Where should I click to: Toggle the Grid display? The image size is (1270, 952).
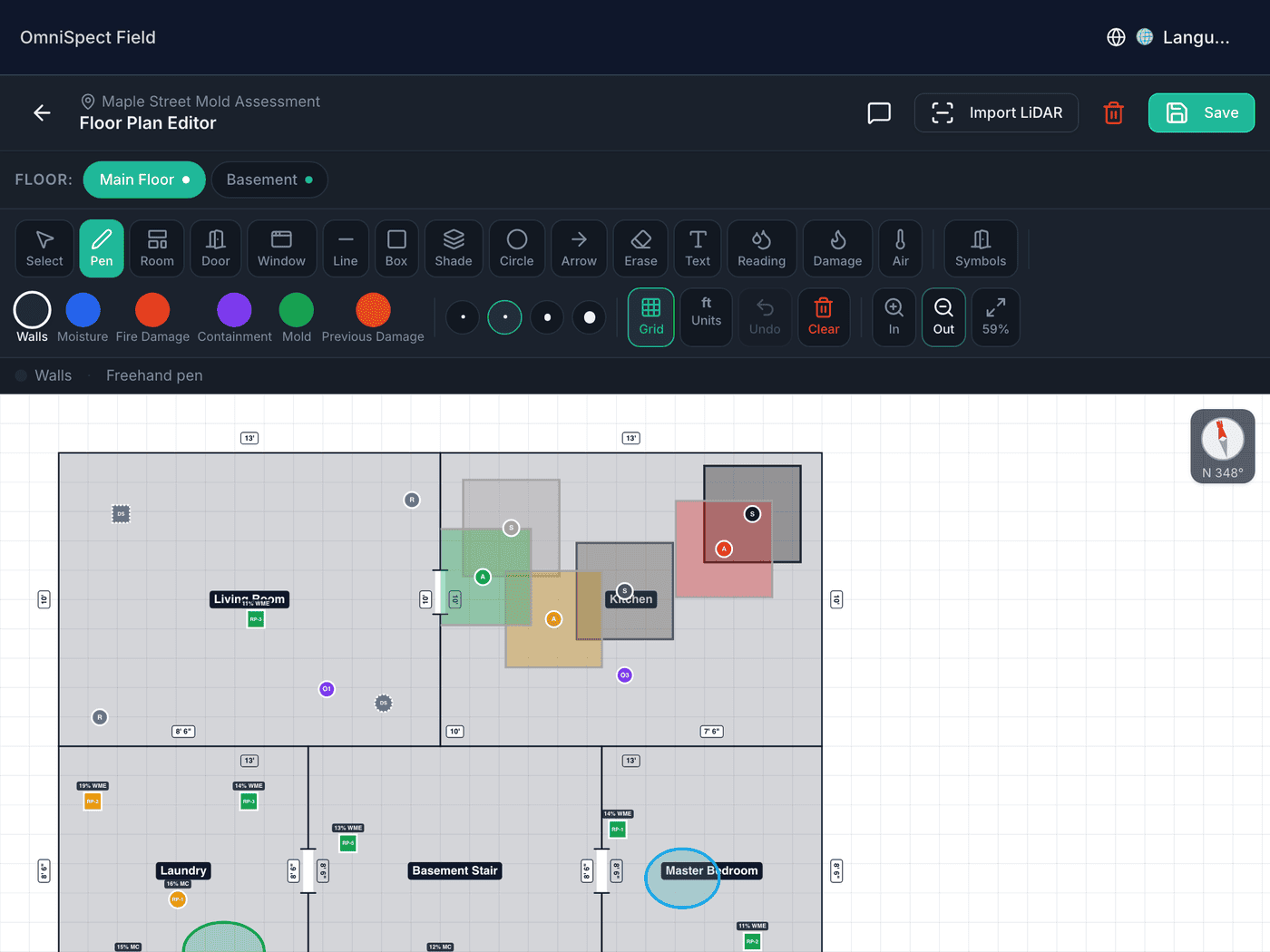pyautogui.click(x=651, y=317)
